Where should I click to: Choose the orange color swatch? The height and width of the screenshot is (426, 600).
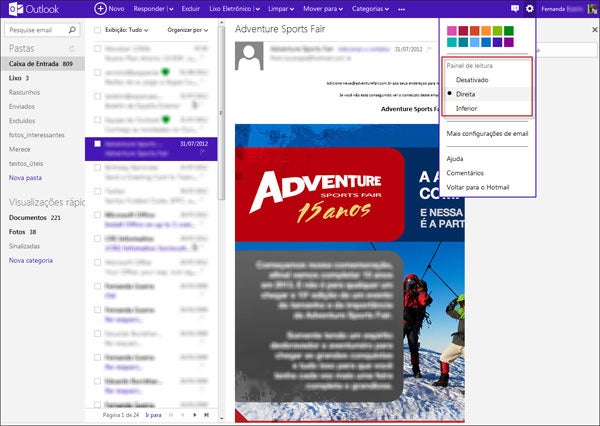click(485, 30)
